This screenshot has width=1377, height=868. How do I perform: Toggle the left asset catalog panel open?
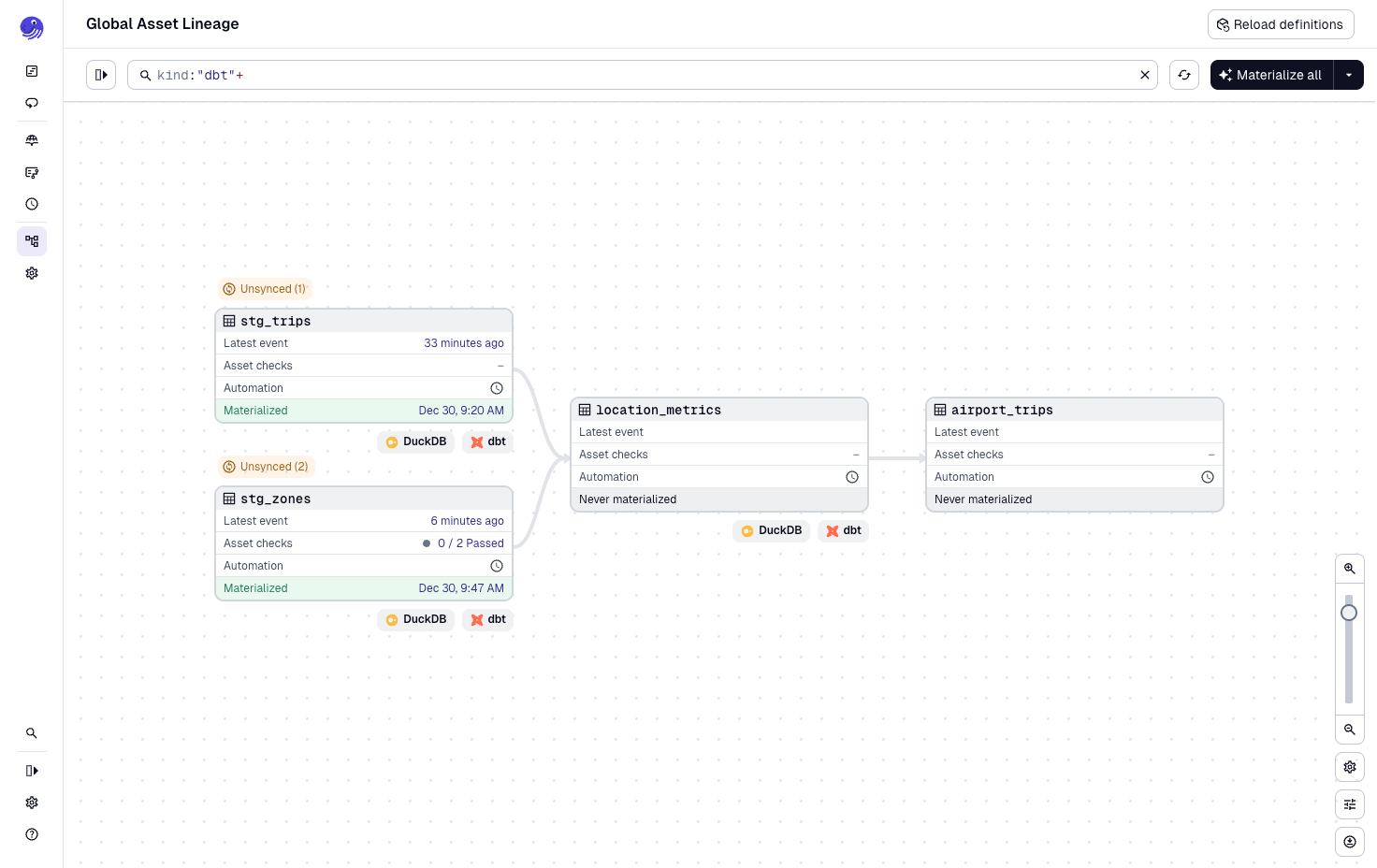pos(101,74)
